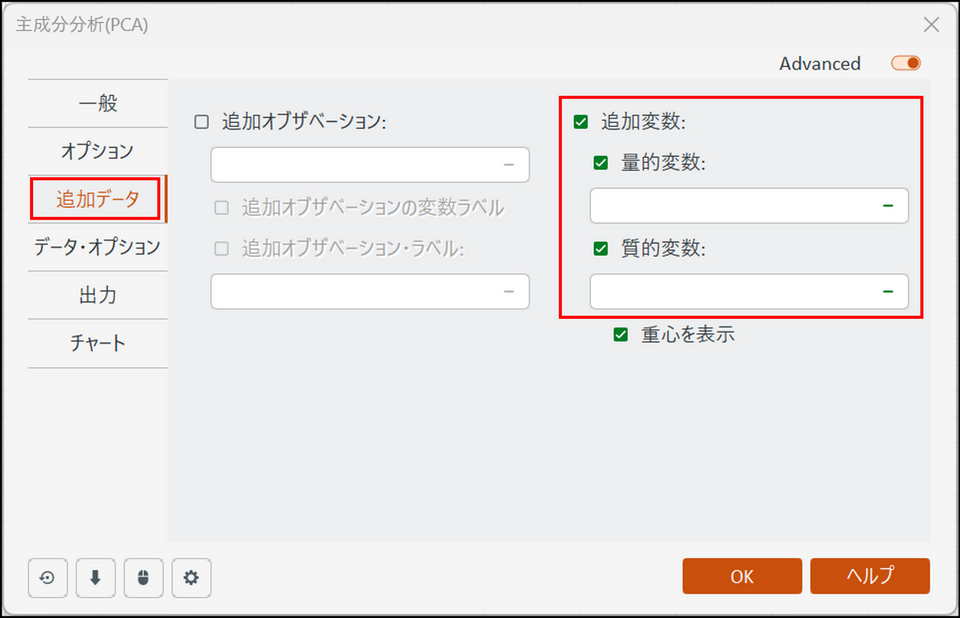This screenshot has width=960, height=618.
Task: Click range selector icon in 質的変数 field
Action: click(887, 291)
